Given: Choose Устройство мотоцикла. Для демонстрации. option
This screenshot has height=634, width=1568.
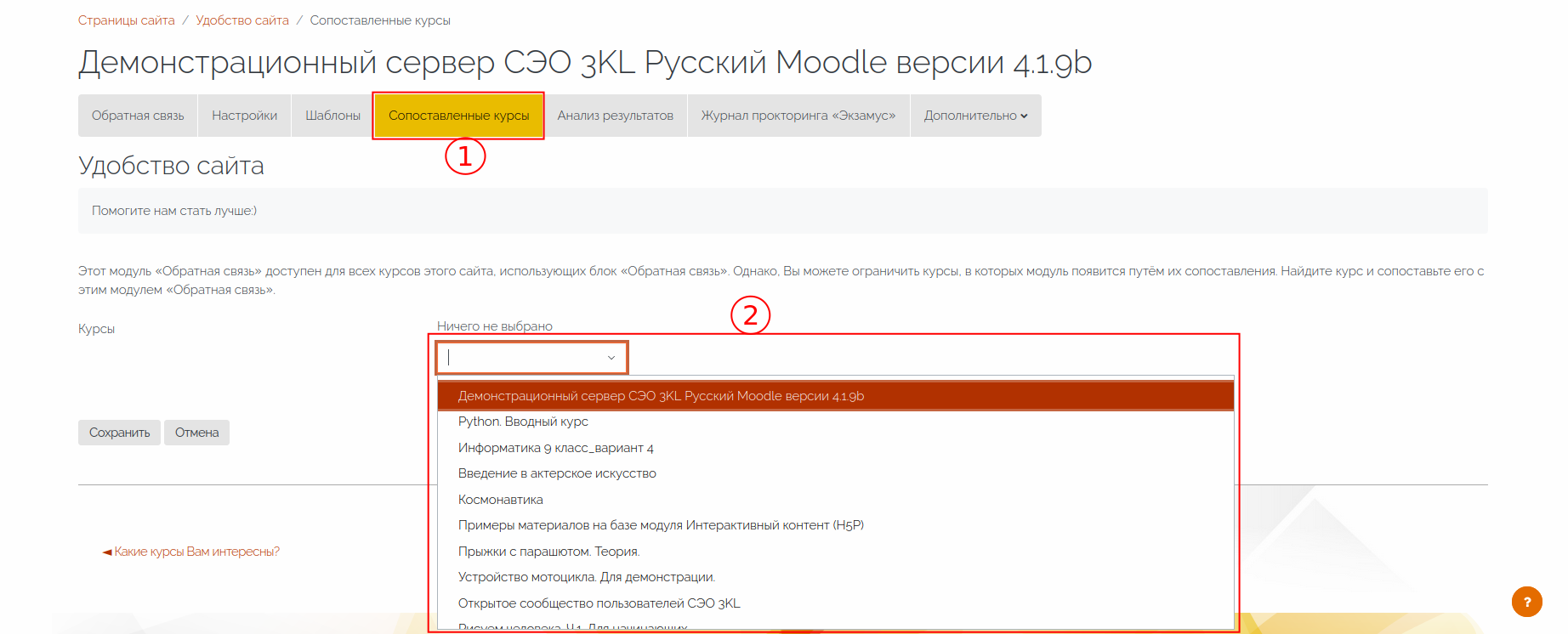Looking at the screenshot, I should point(836,577).
